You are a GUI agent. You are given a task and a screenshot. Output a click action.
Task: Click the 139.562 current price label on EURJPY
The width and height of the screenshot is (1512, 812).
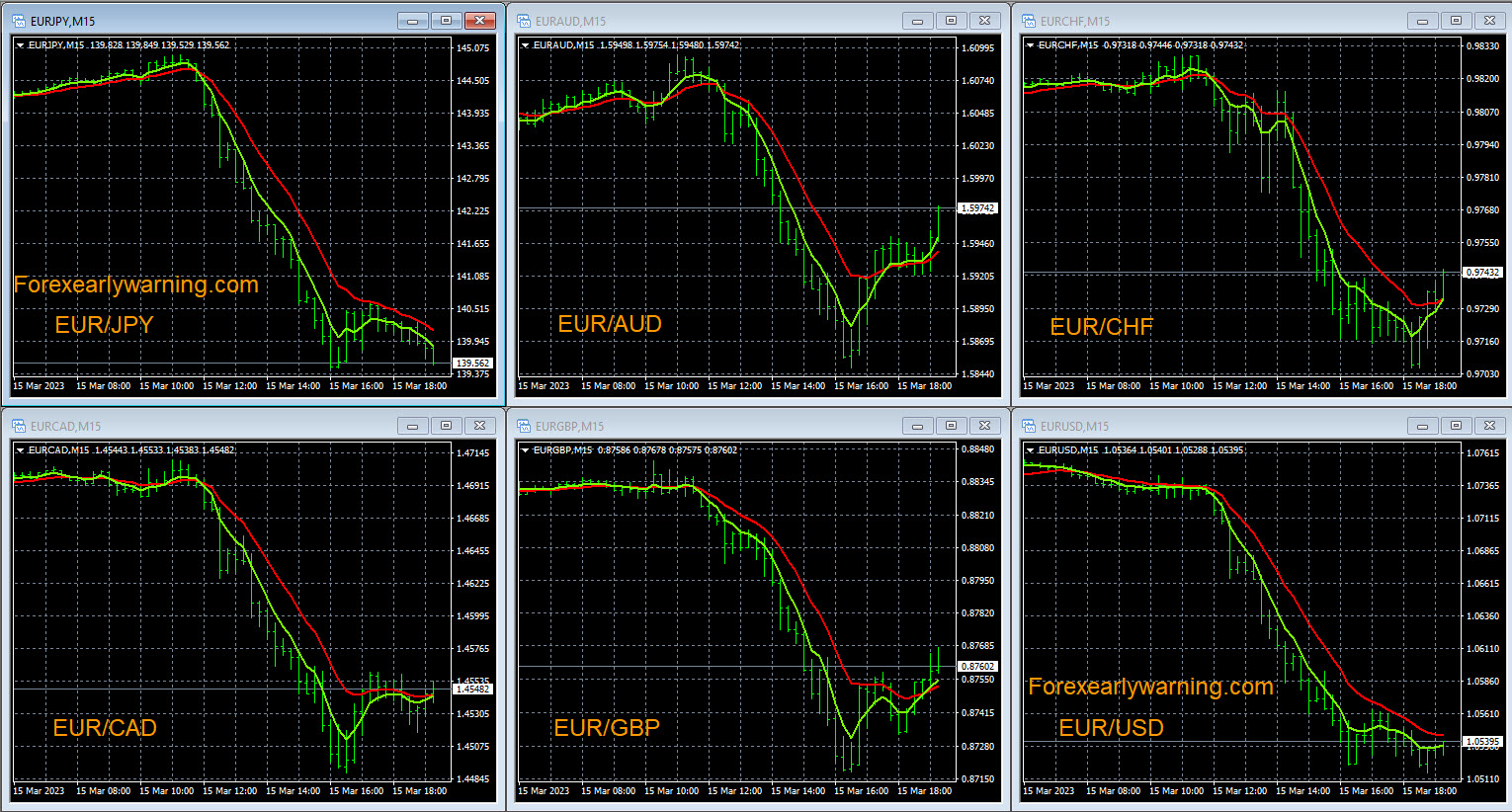point(472,364)
